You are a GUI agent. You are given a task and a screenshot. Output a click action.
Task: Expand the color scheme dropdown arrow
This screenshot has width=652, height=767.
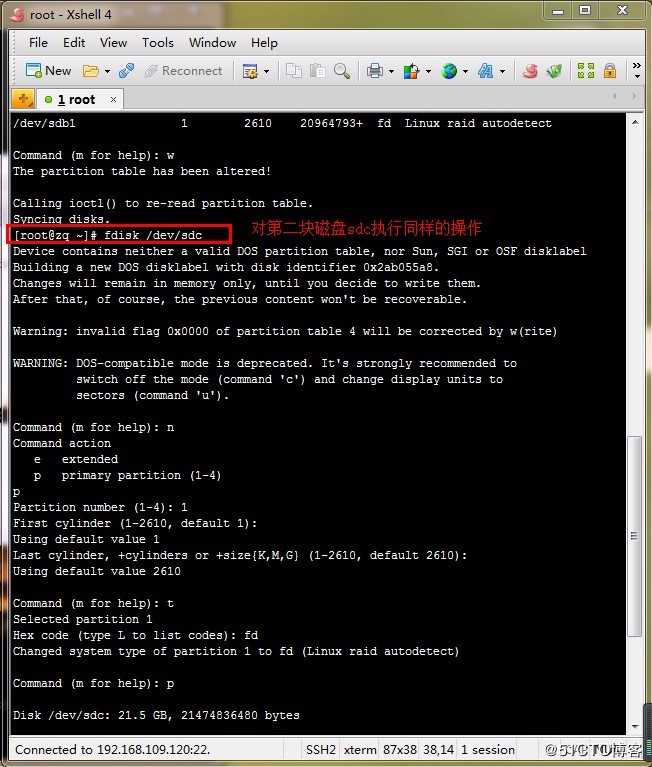coord(428,72)
